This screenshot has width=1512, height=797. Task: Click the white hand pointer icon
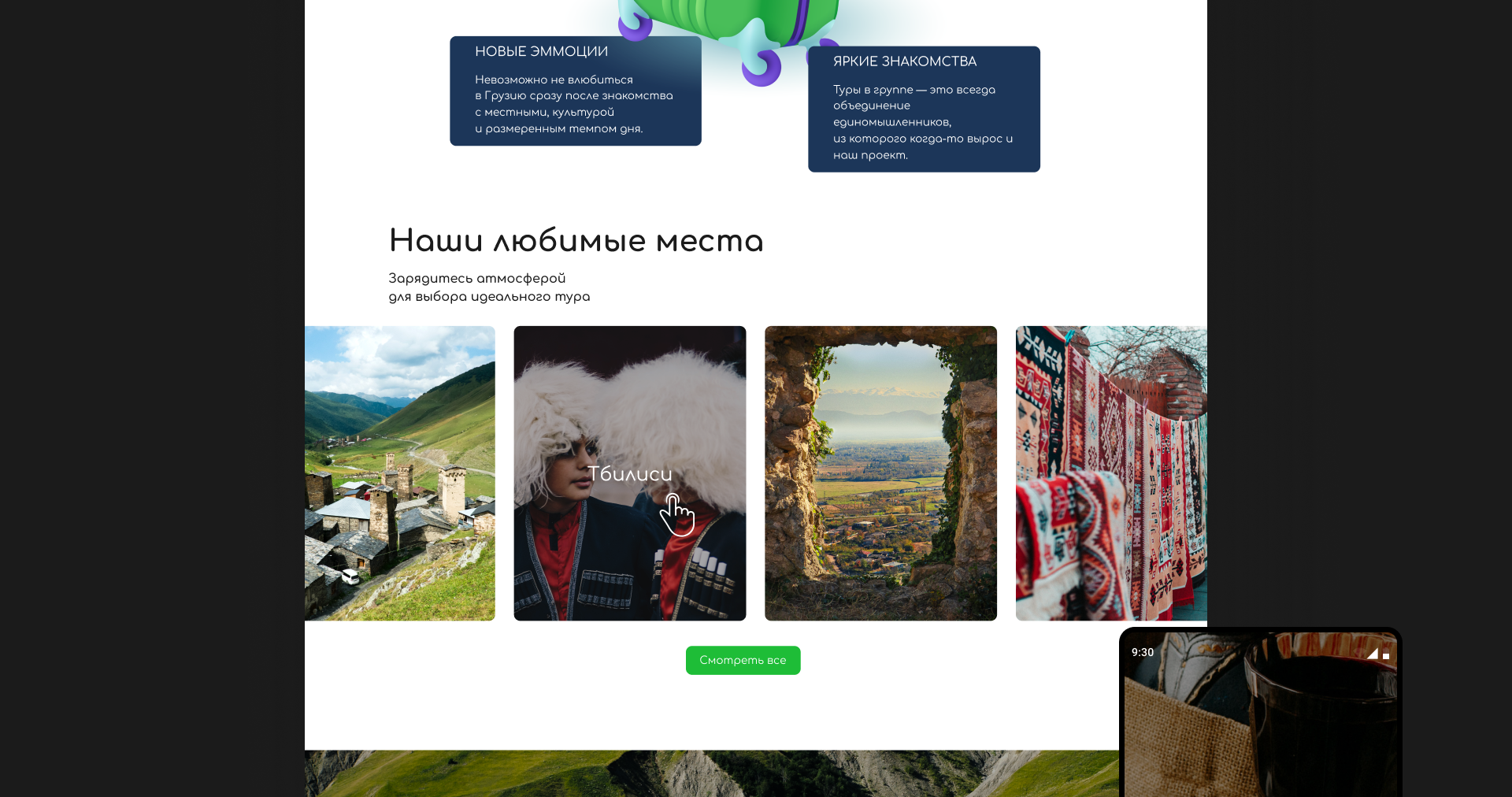[x=676, y=515]
